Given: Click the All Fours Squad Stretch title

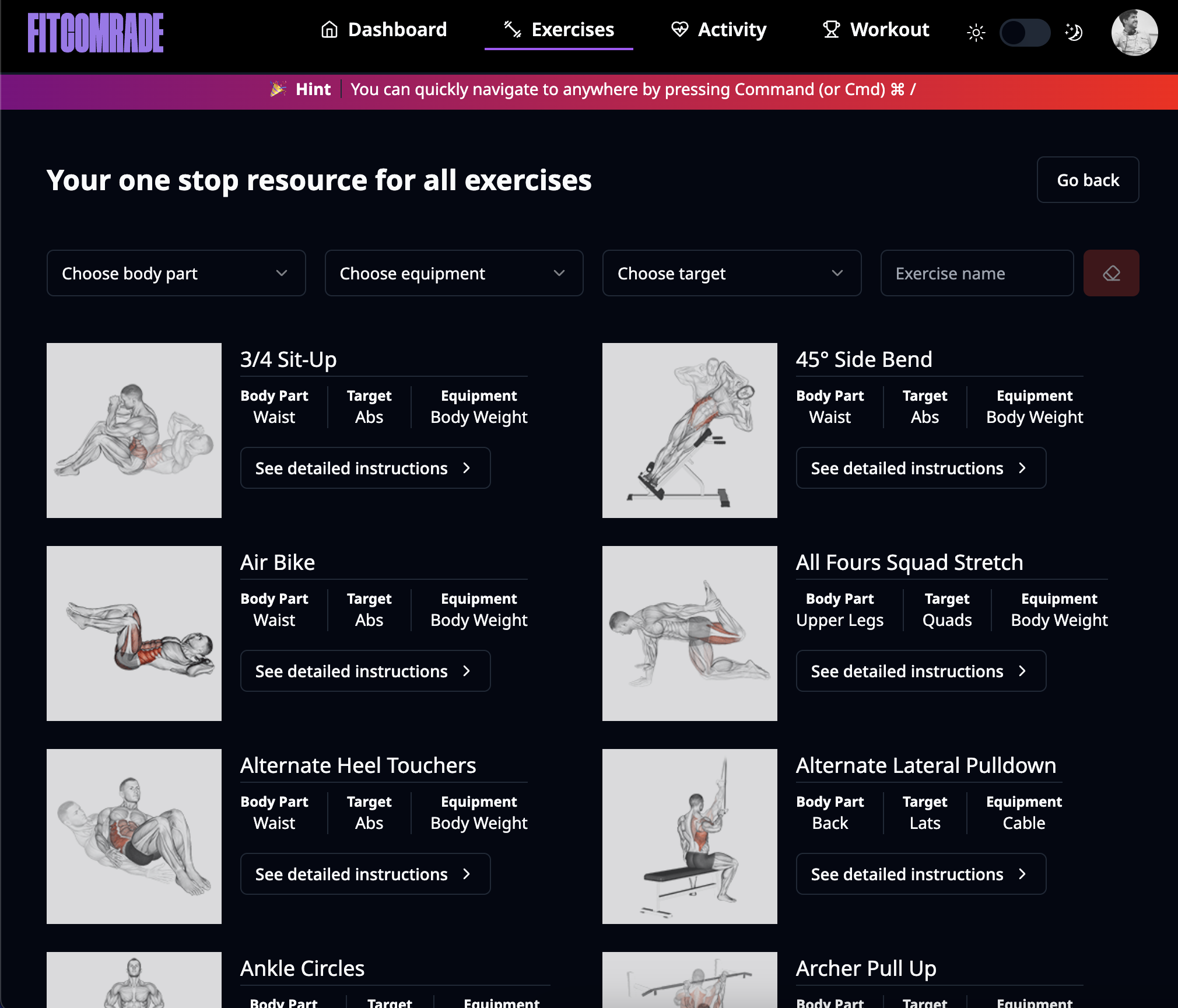Looking at the screenshot, I should coord(909,562).
